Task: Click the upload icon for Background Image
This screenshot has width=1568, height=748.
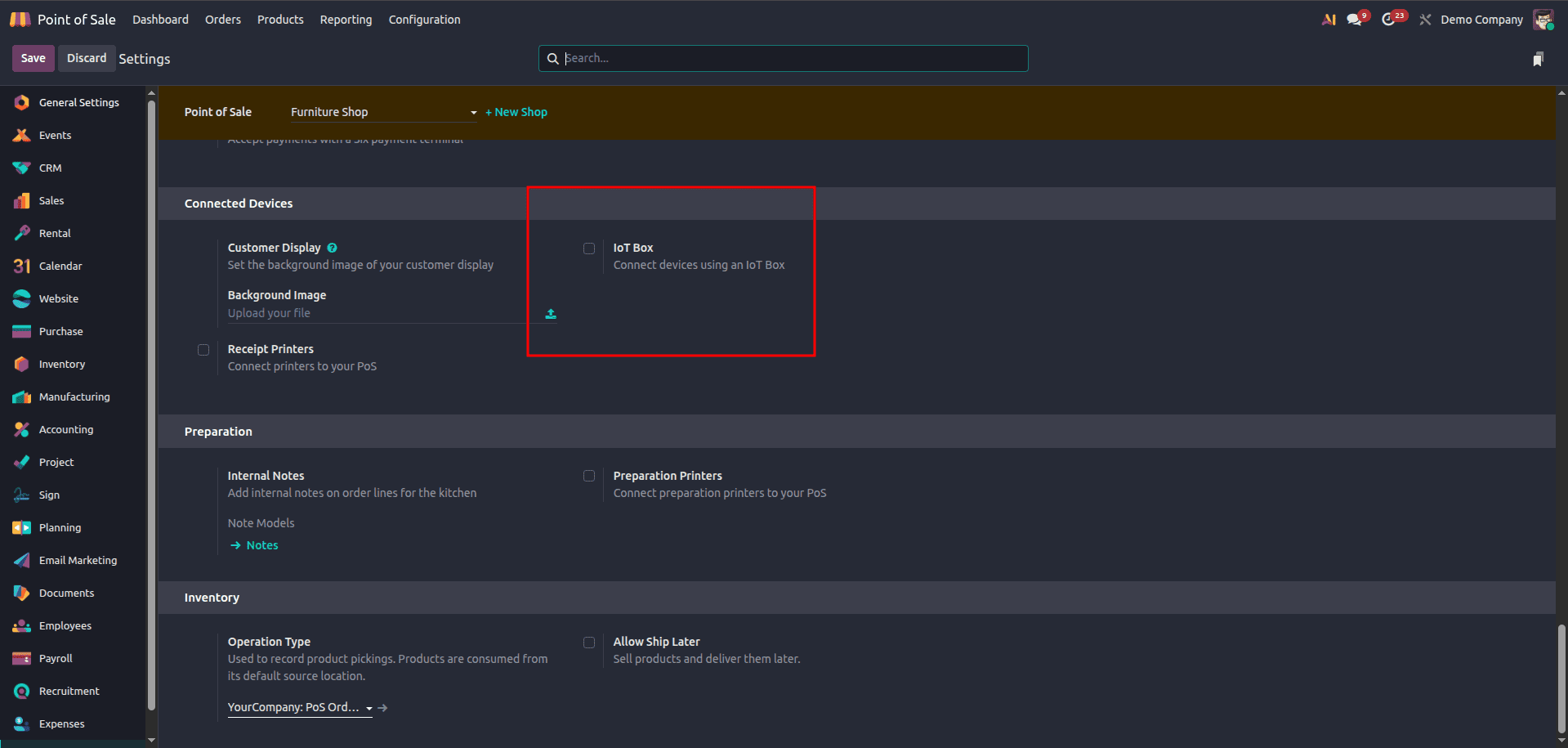Action: [x=551, y=314]
